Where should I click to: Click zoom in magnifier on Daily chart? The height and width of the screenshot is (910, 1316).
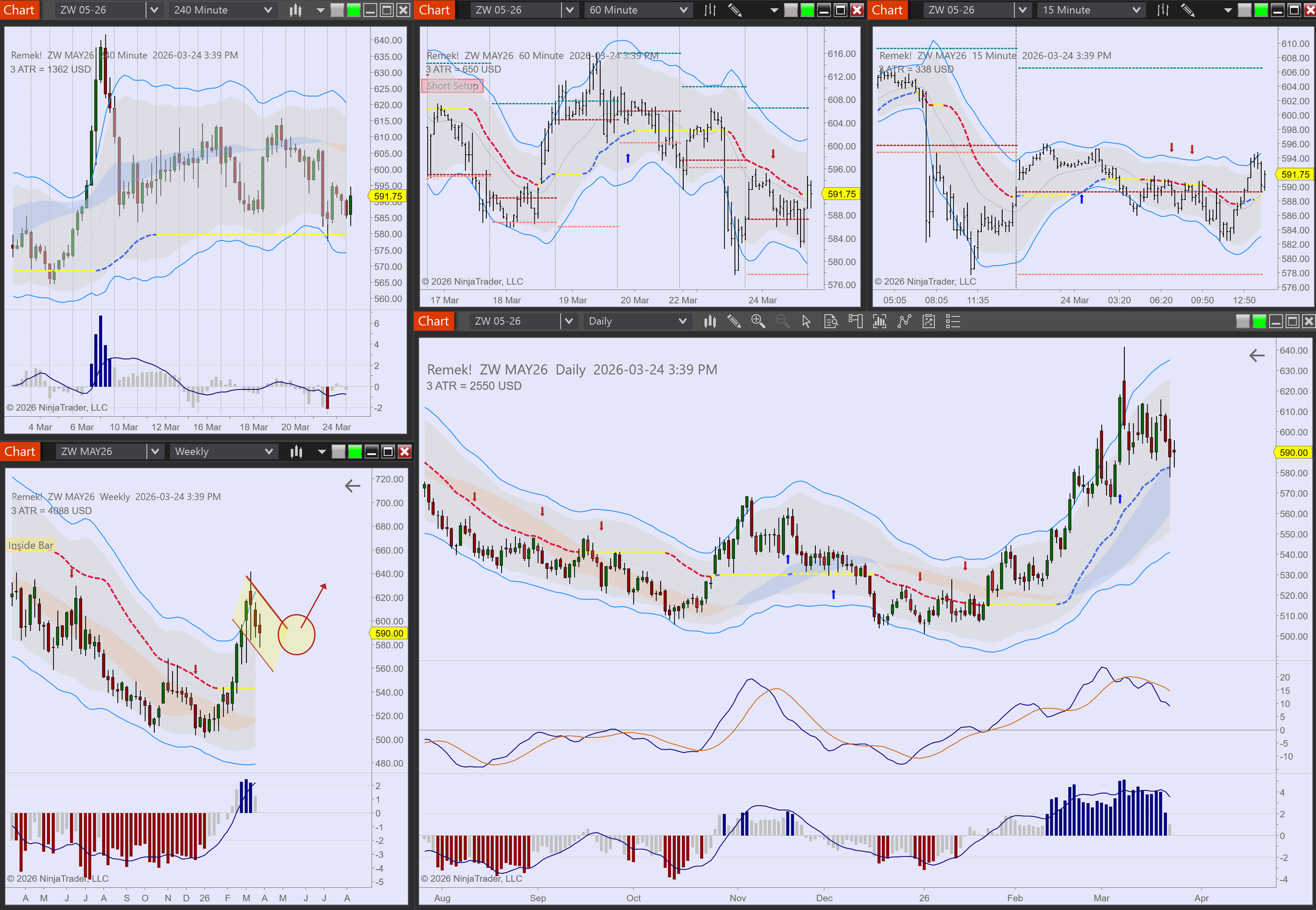click(x=758, y=322)
